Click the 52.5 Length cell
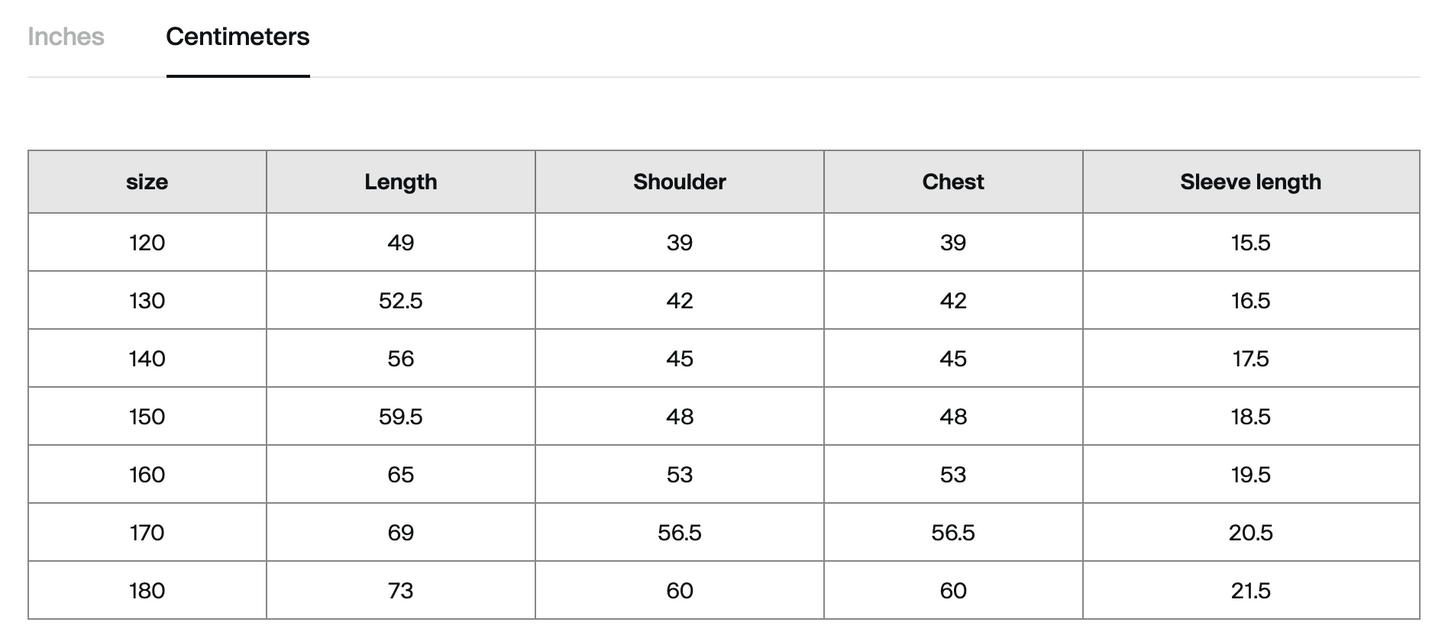 click(x=401, y=301)
